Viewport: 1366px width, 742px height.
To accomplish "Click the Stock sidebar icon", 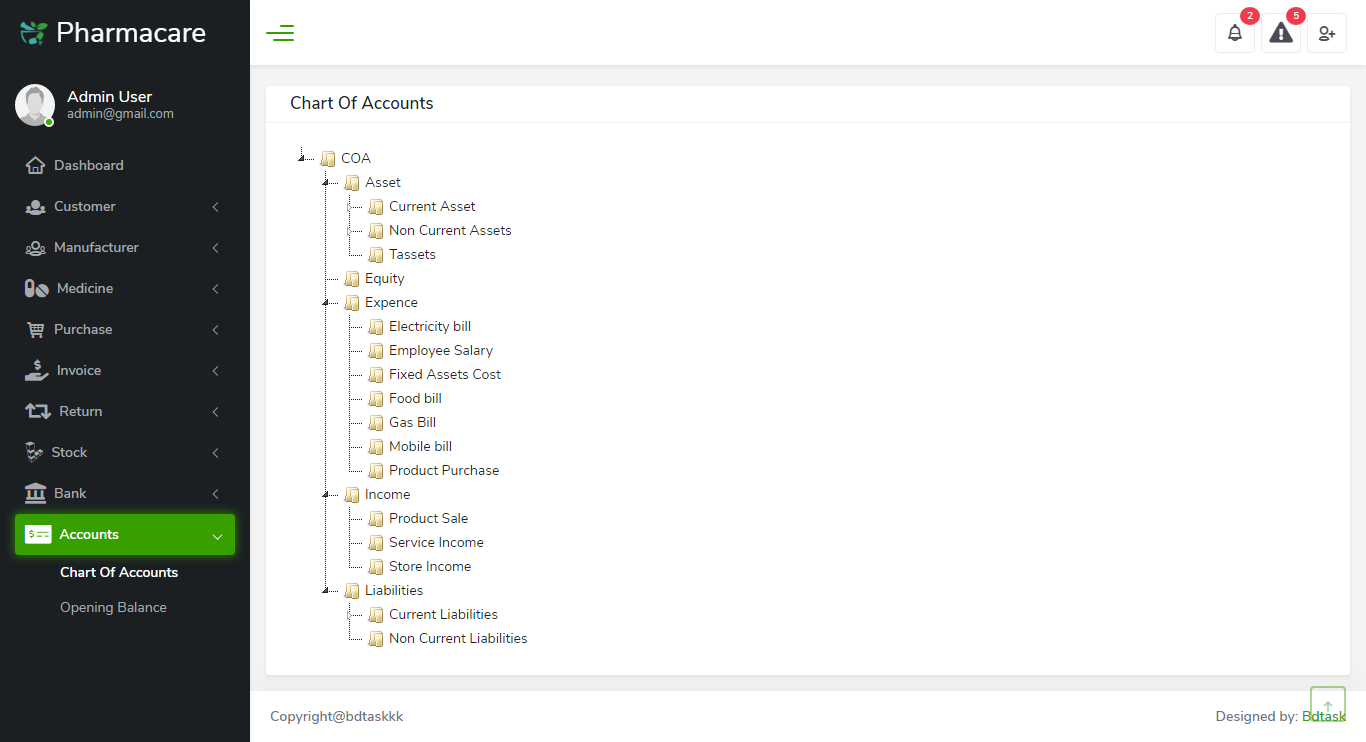I will [35, 452].
